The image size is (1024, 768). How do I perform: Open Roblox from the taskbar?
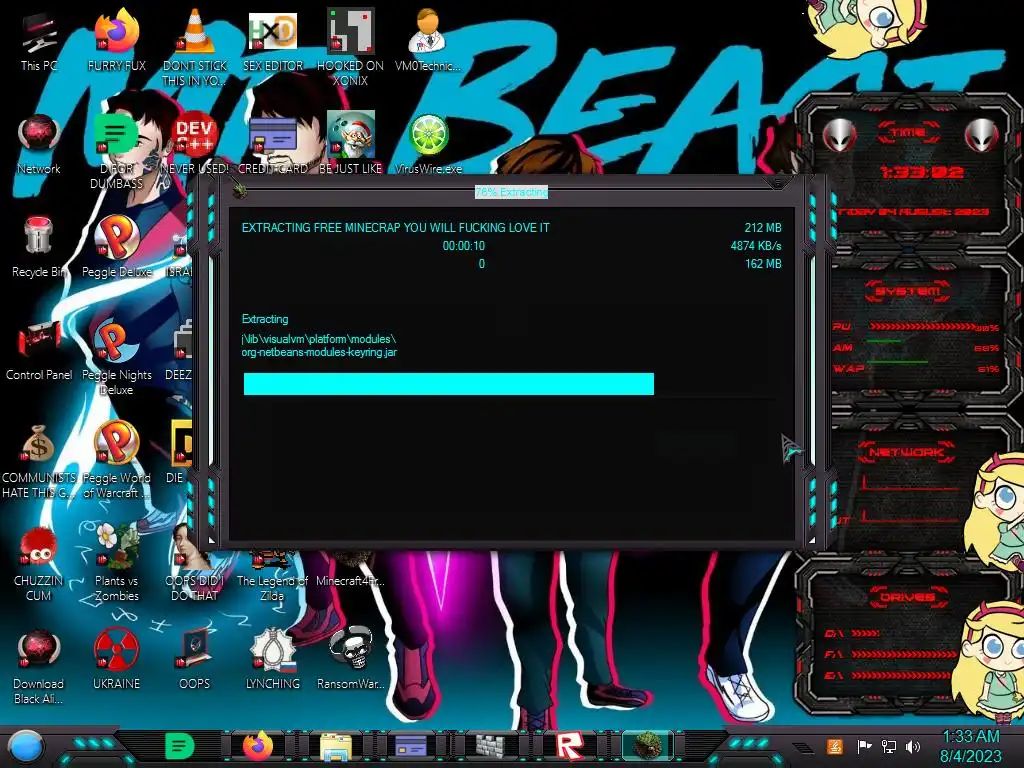(x=569, y=746)
